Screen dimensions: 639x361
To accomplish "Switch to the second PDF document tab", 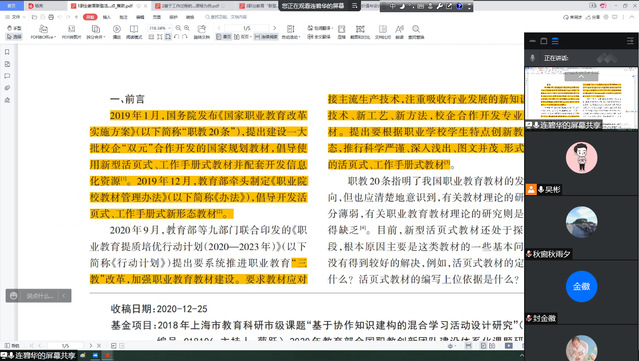I will pyautogui.click(x=190, y=6).
